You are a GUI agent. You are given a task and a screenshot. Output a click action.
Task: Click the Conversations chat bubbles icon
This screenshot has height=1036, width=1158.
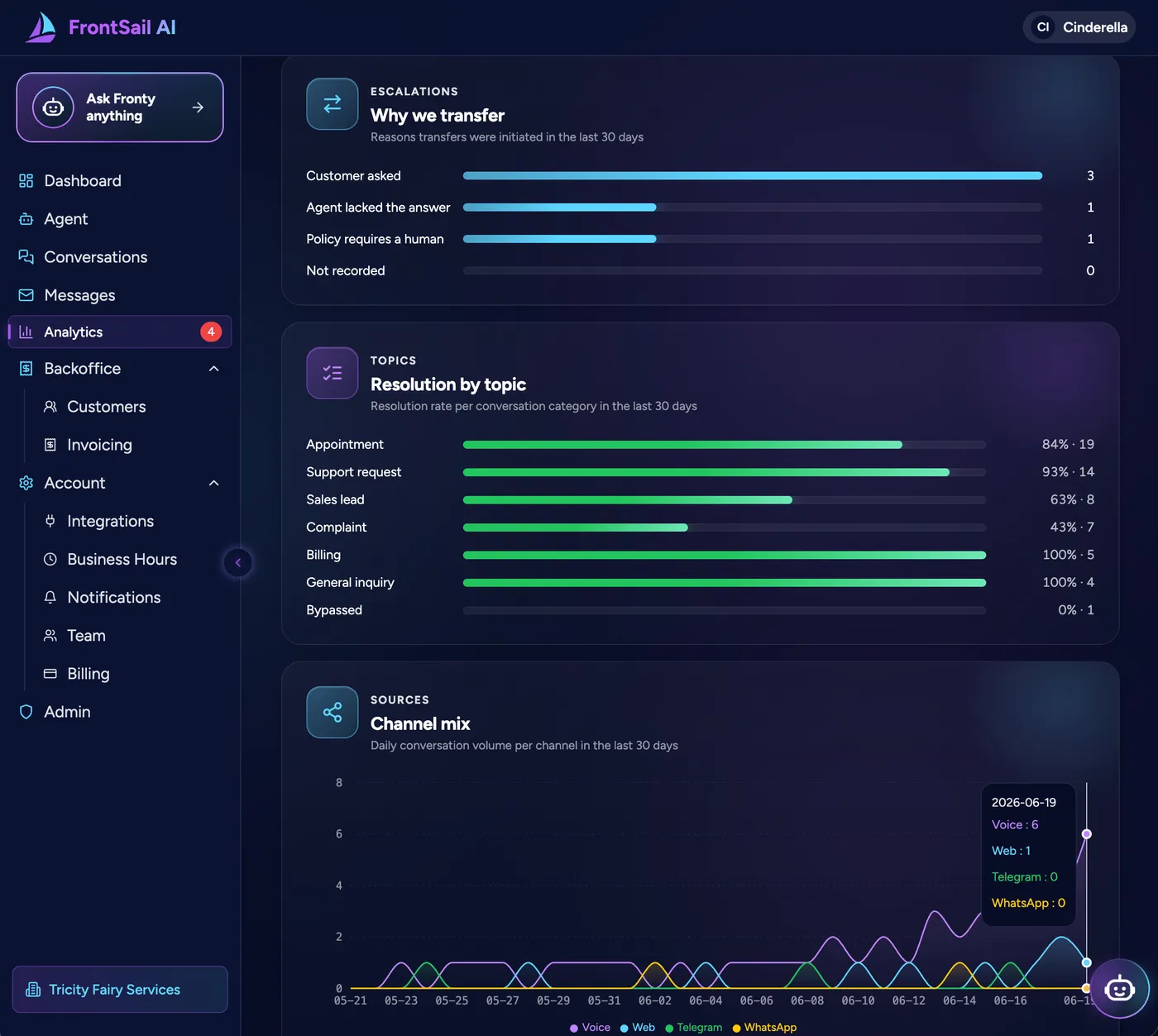(26, 257)
